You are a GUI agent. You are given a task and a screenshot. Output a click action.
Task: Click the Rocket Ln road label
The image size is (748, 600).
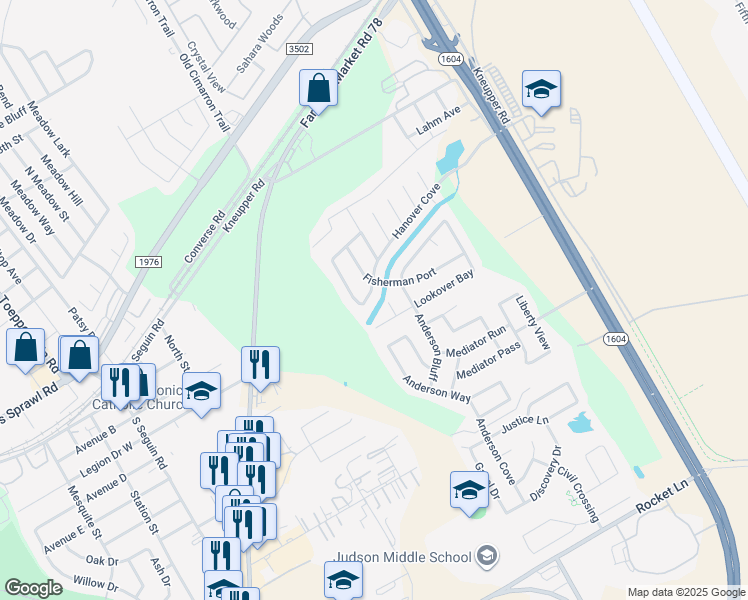point(662,496)
